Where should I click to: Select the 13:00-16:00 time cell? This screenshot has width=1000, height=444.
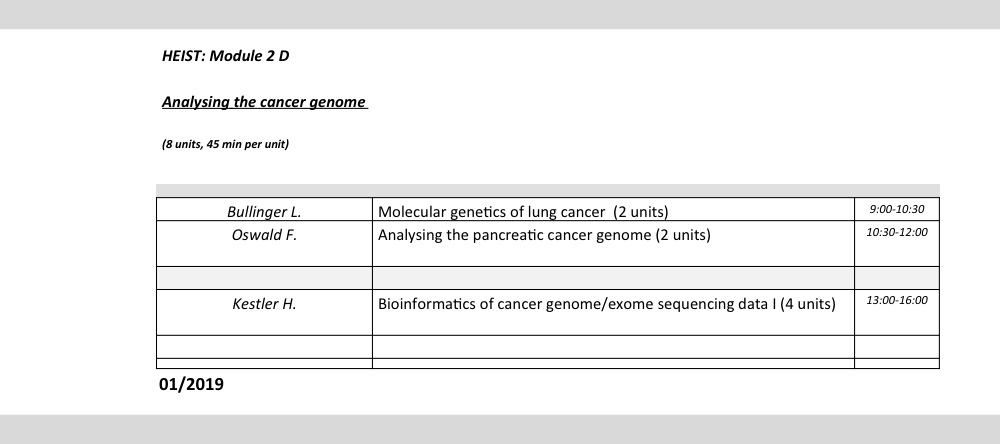897,313
